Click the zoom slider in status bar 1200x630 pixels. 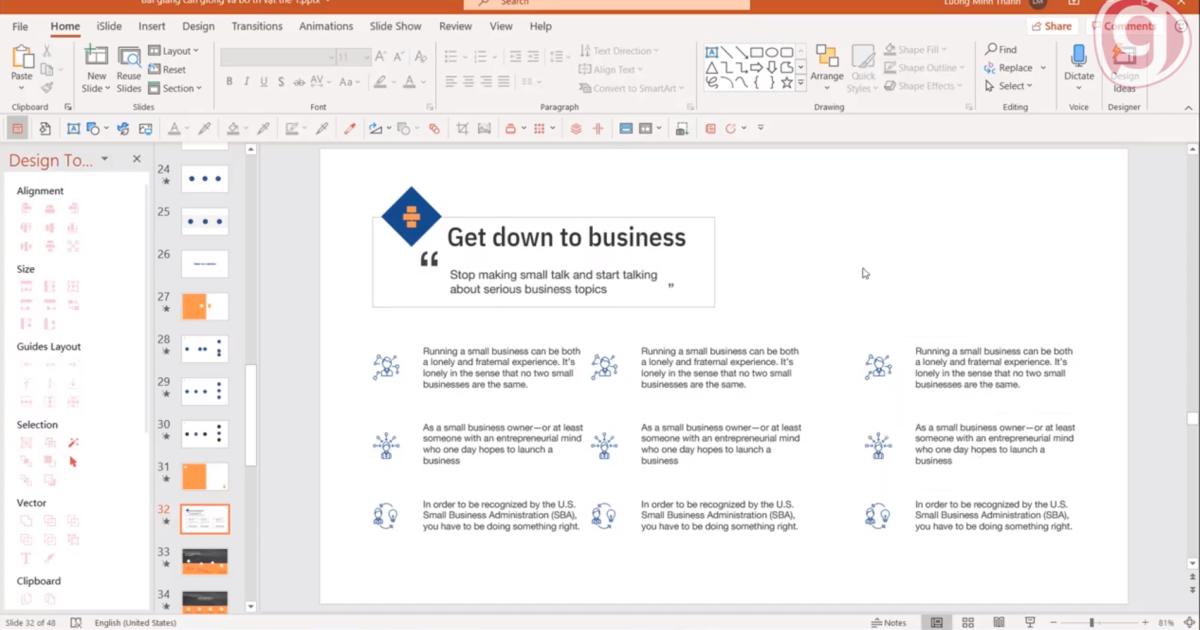point(1091,622)
